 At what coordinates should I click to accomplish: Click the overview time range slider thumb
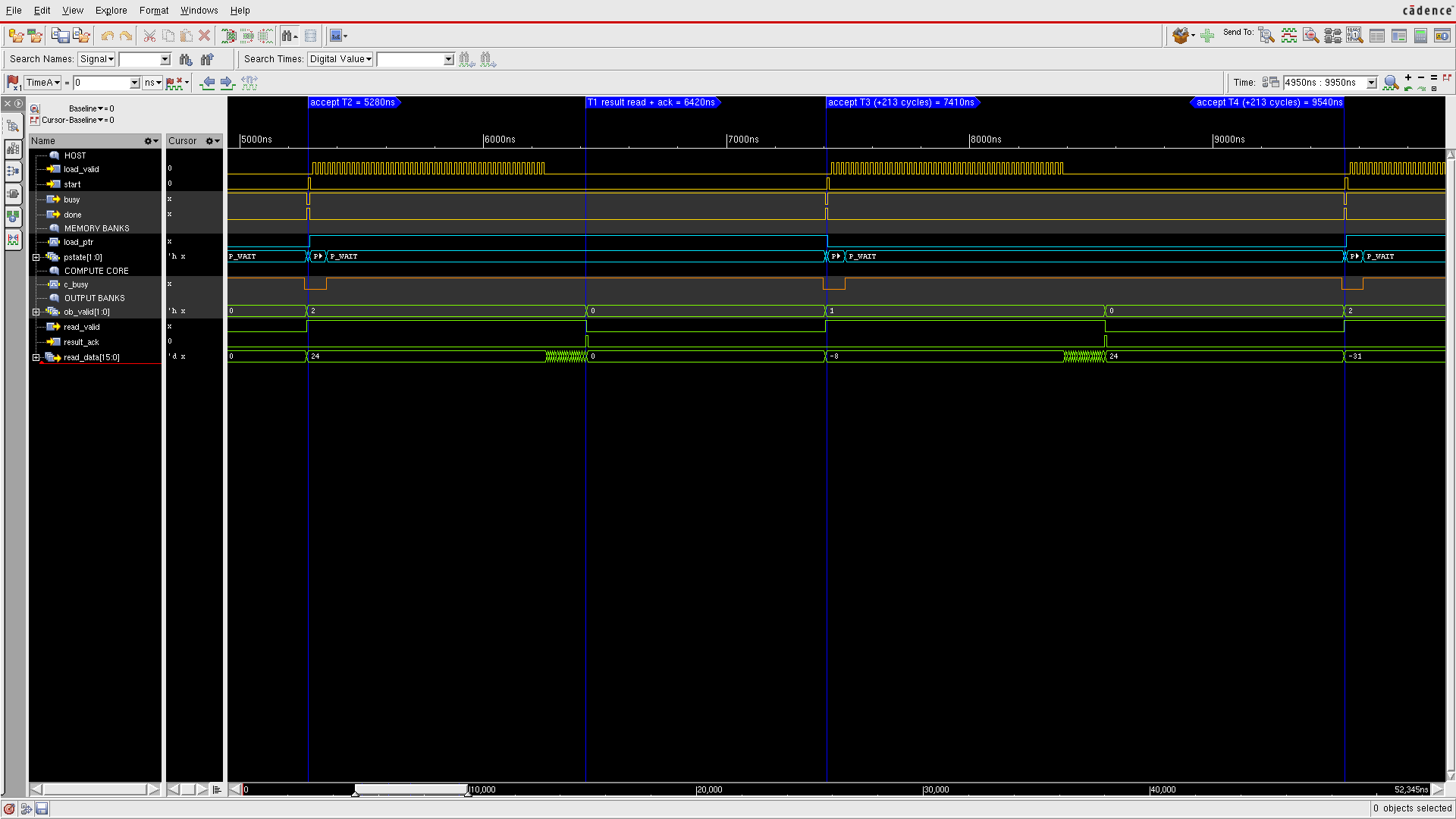(x=412, y=789)
